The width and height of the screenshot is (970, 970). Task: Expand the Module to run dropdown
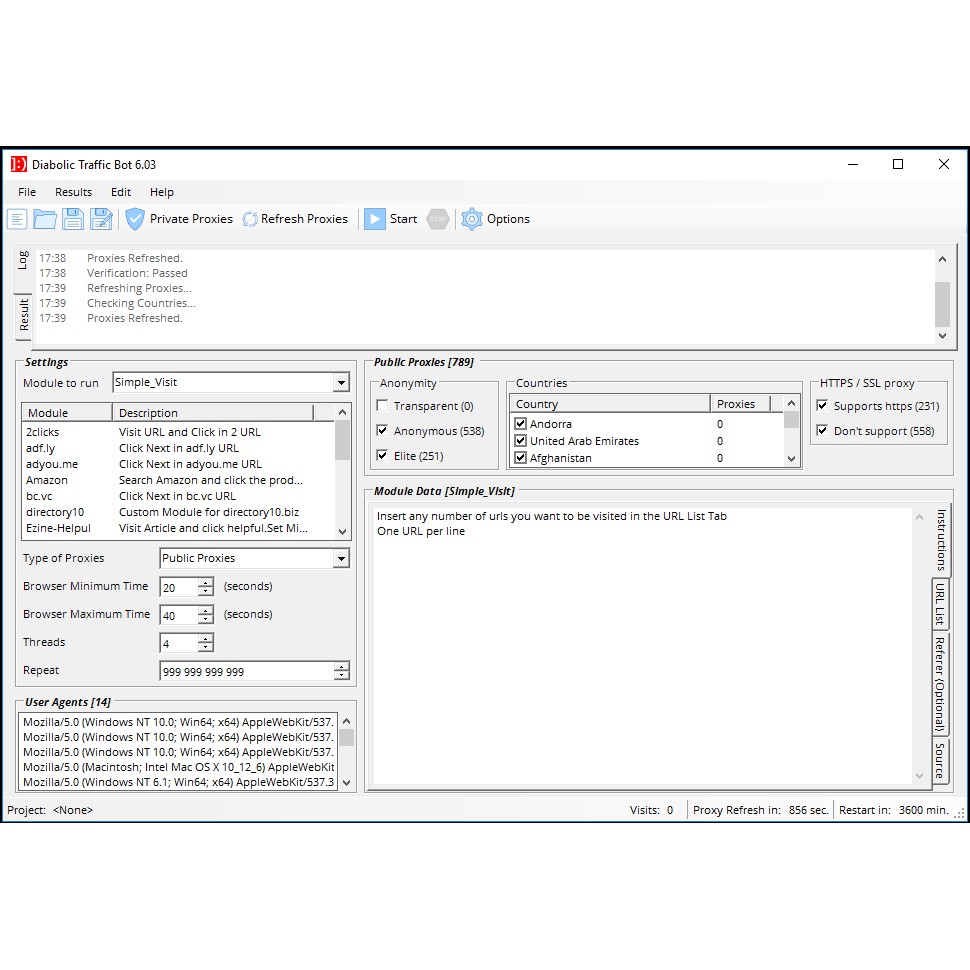point(341,383)
